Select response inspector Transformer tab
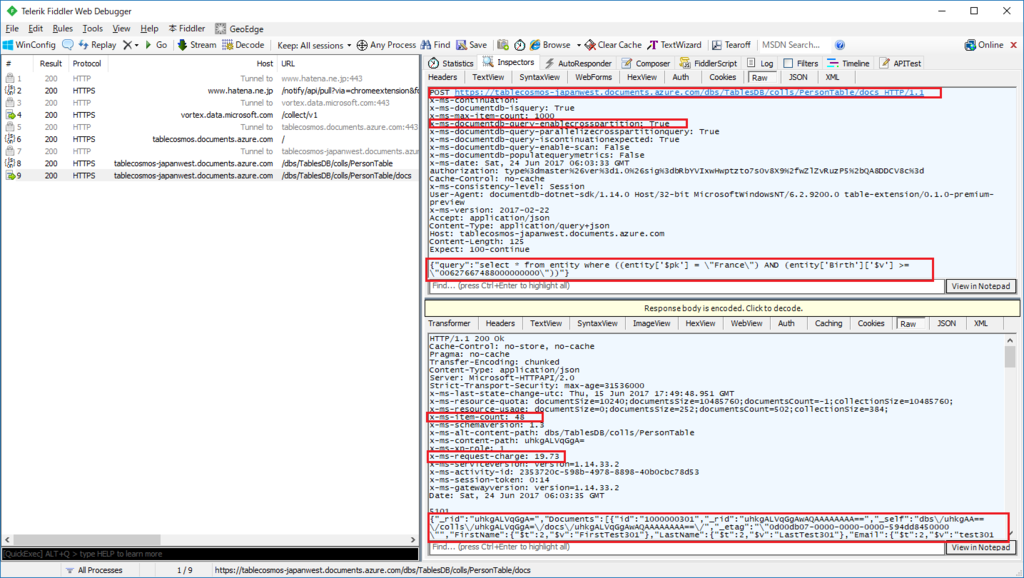Image resolution: width=1024 pixels, height=578 pixels. click(x=449, y=323)
